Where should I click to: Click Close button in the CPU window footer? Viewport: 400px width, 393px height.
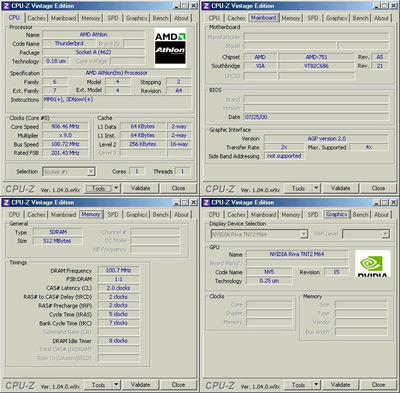tap(178, 188)
